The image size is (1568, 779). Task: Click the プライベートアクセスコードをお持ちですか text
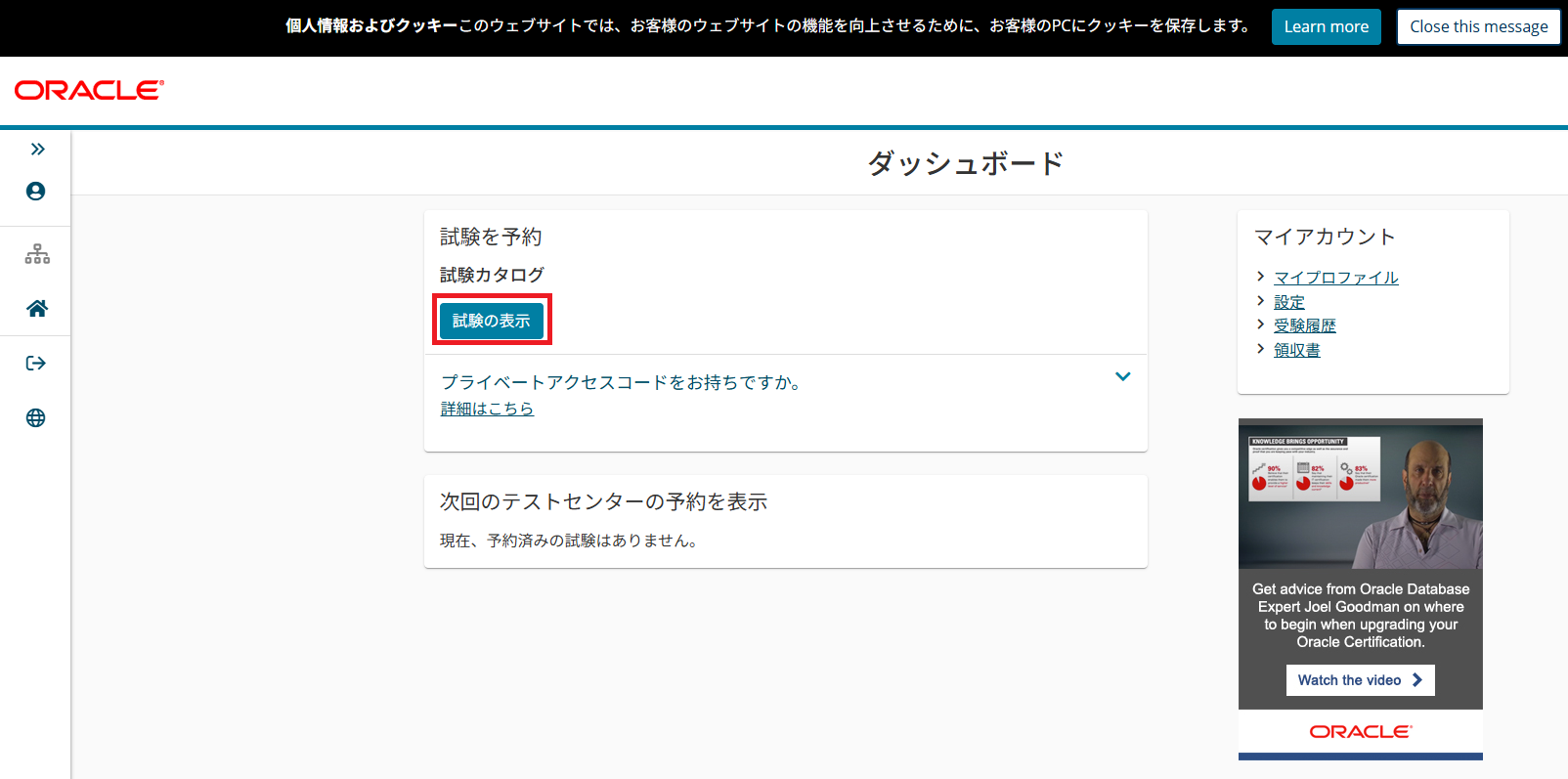pyautogui.click(x=624, y=382)
